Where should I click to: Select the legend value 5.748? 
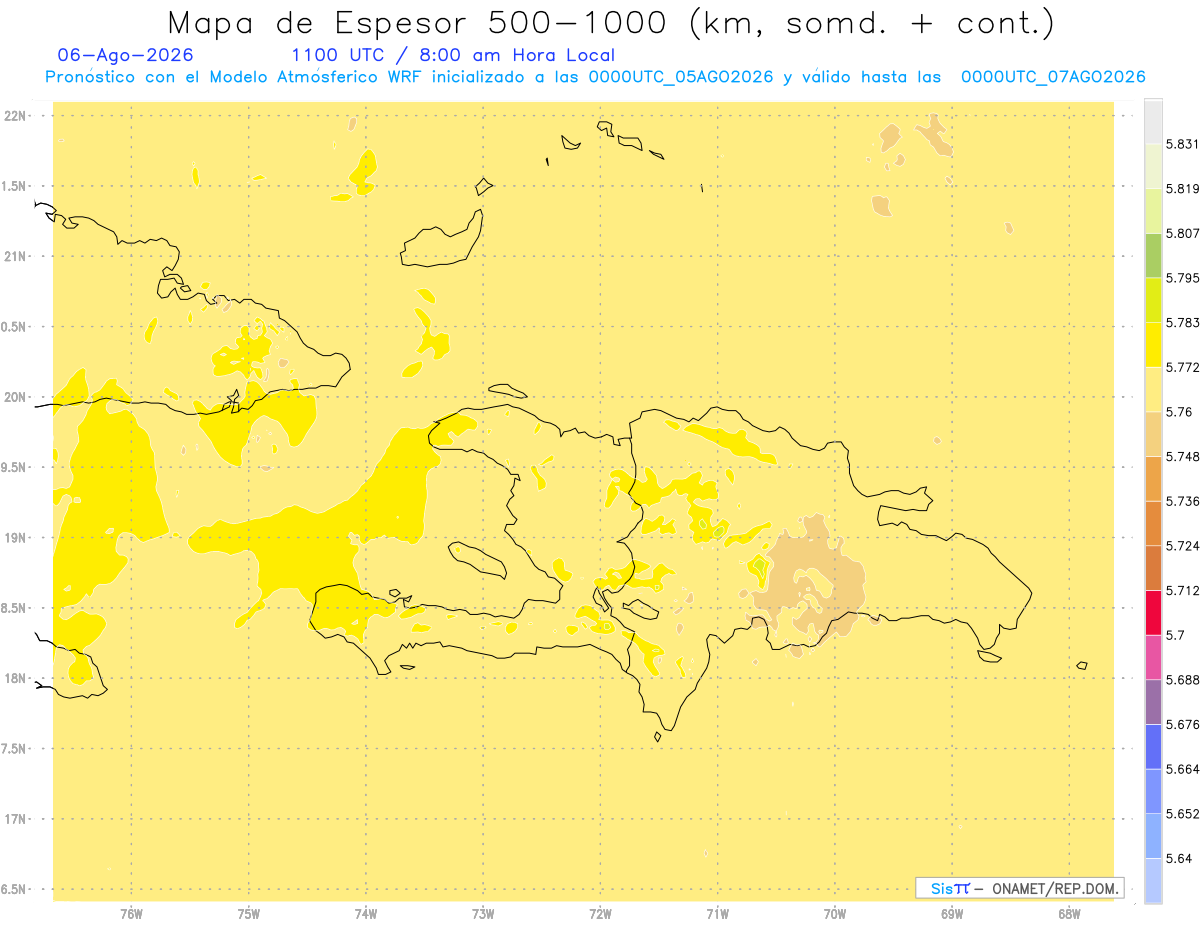[1183, 457]
